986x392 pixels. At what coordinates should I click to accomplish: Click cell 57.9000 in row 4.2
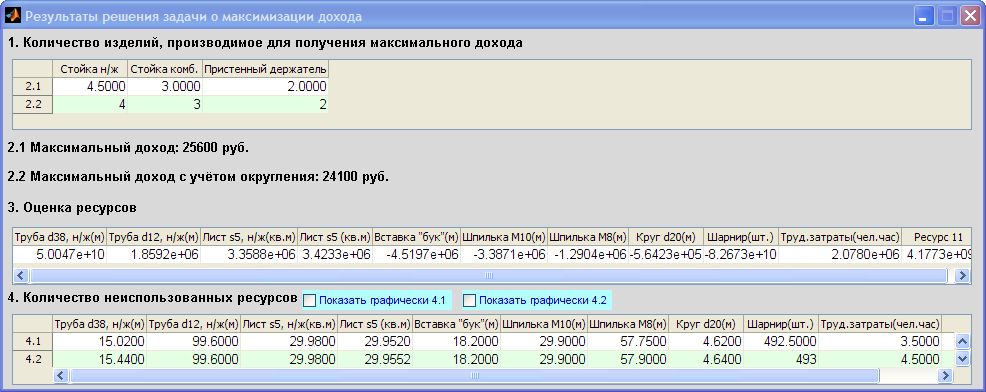[628, 359]
